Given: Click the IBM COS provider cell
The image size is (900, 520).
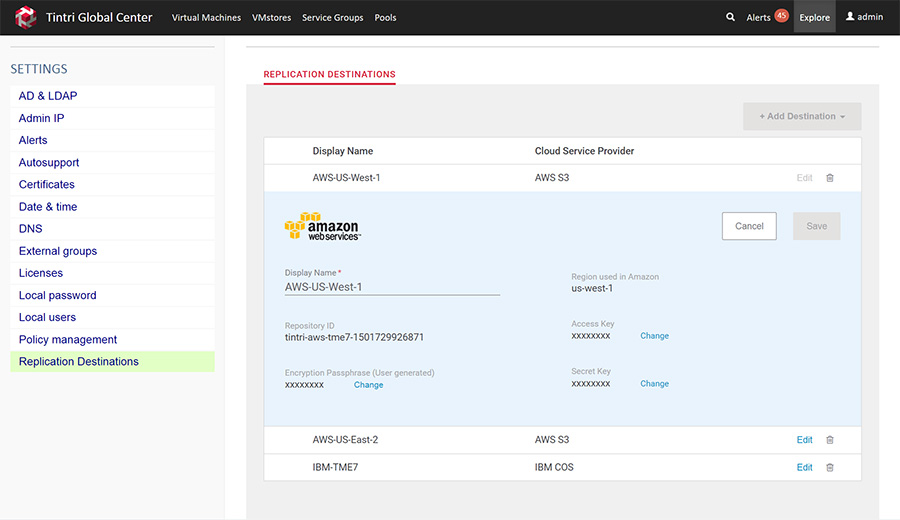Looking at the screenshot, I should coord(554,467).
